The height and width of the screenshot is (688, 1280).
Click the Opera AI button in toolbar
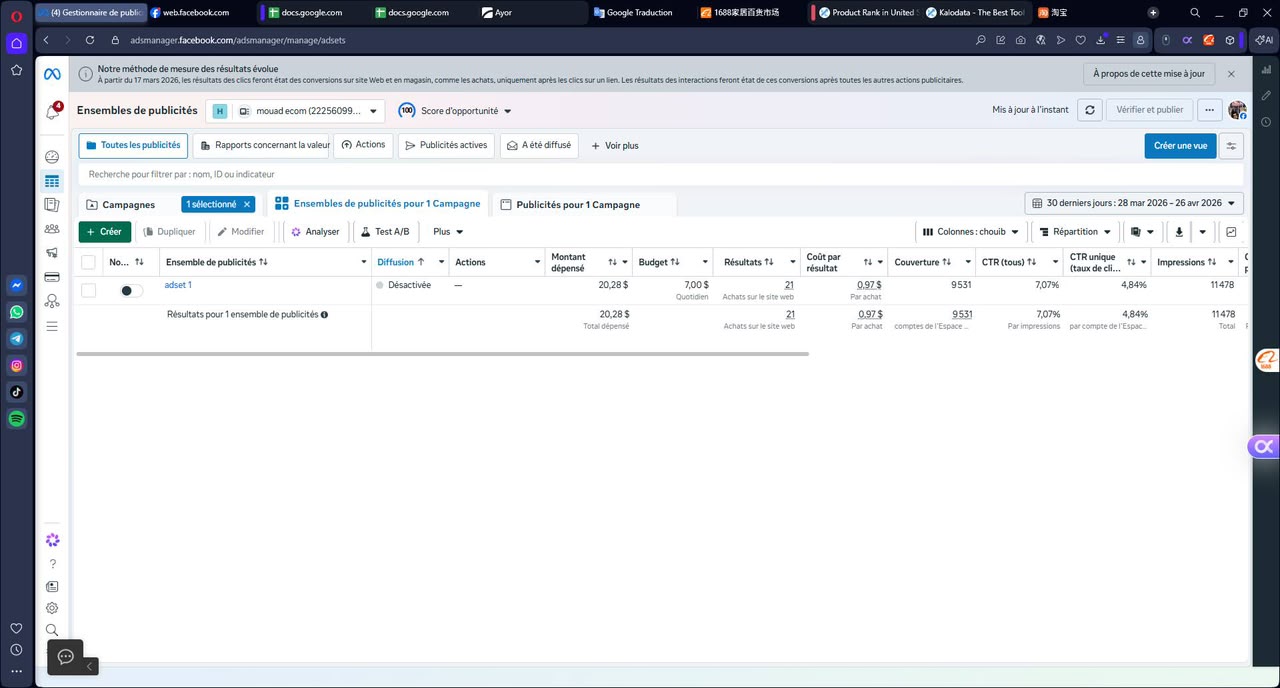coord(1263,40)
